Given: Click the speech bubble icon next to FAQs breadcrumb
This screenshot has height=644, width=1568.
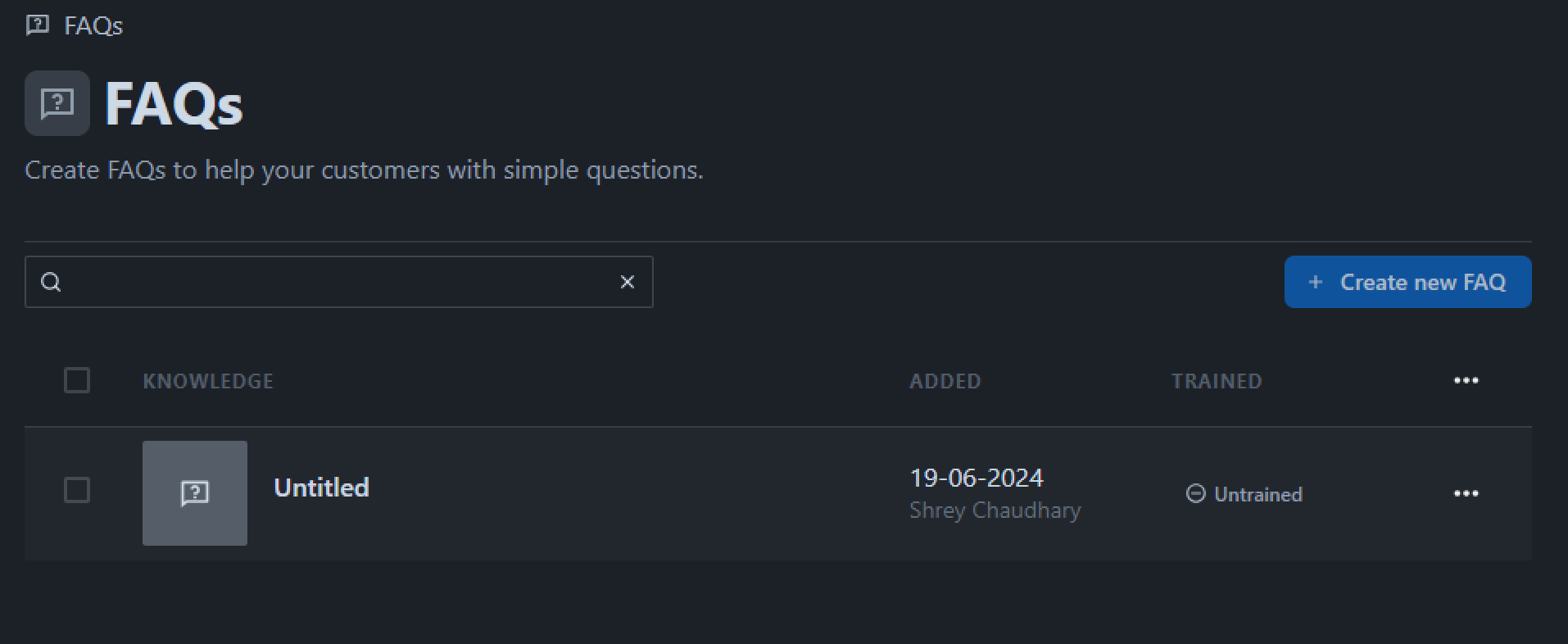Looking at the screenshot, I should pyautogui.click(x=39, y=25).
